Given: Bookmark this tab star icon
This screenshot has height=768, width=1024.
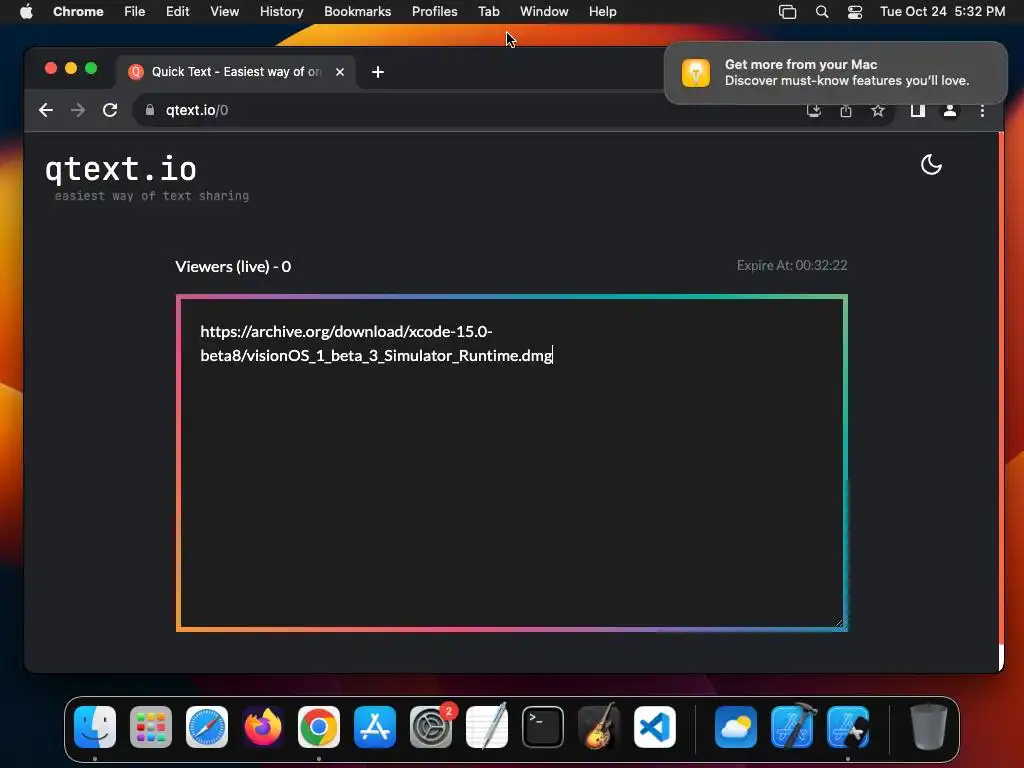Looking at the screenshot, I should (878, 110).
